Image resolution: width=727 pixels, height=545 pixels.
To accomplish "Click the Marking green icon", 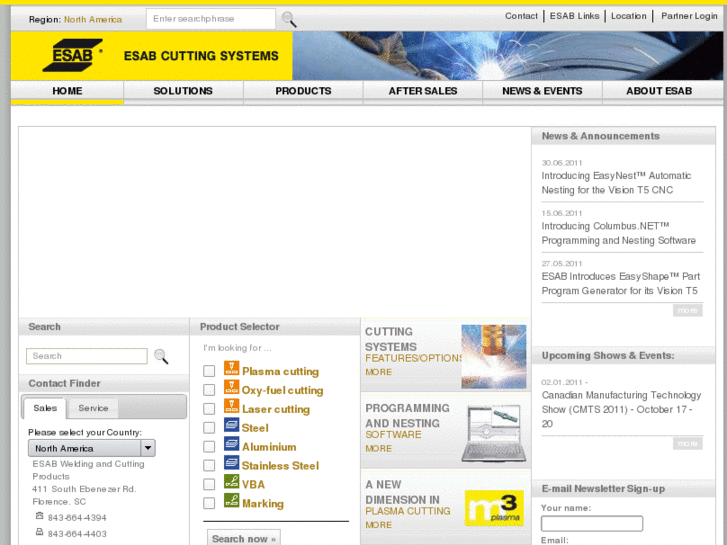I will (231, 500).
